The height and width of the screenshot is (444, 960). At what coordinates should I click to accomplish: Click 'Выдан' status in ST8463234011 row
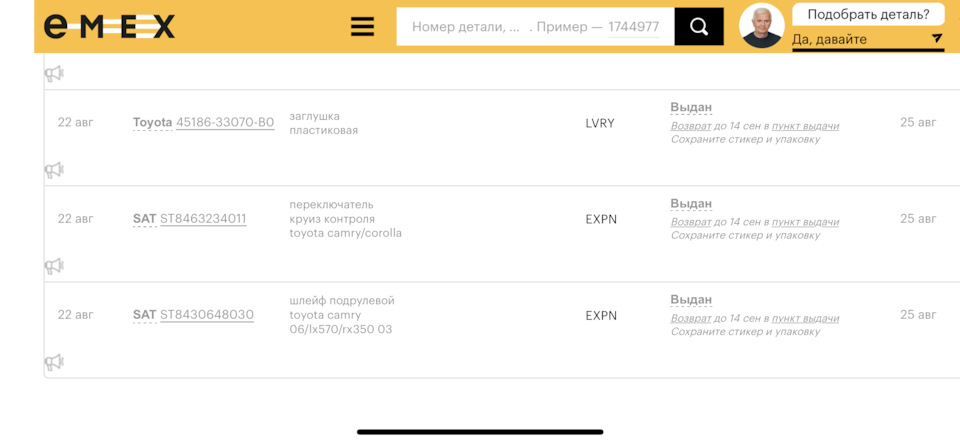[x=691, y=203]
